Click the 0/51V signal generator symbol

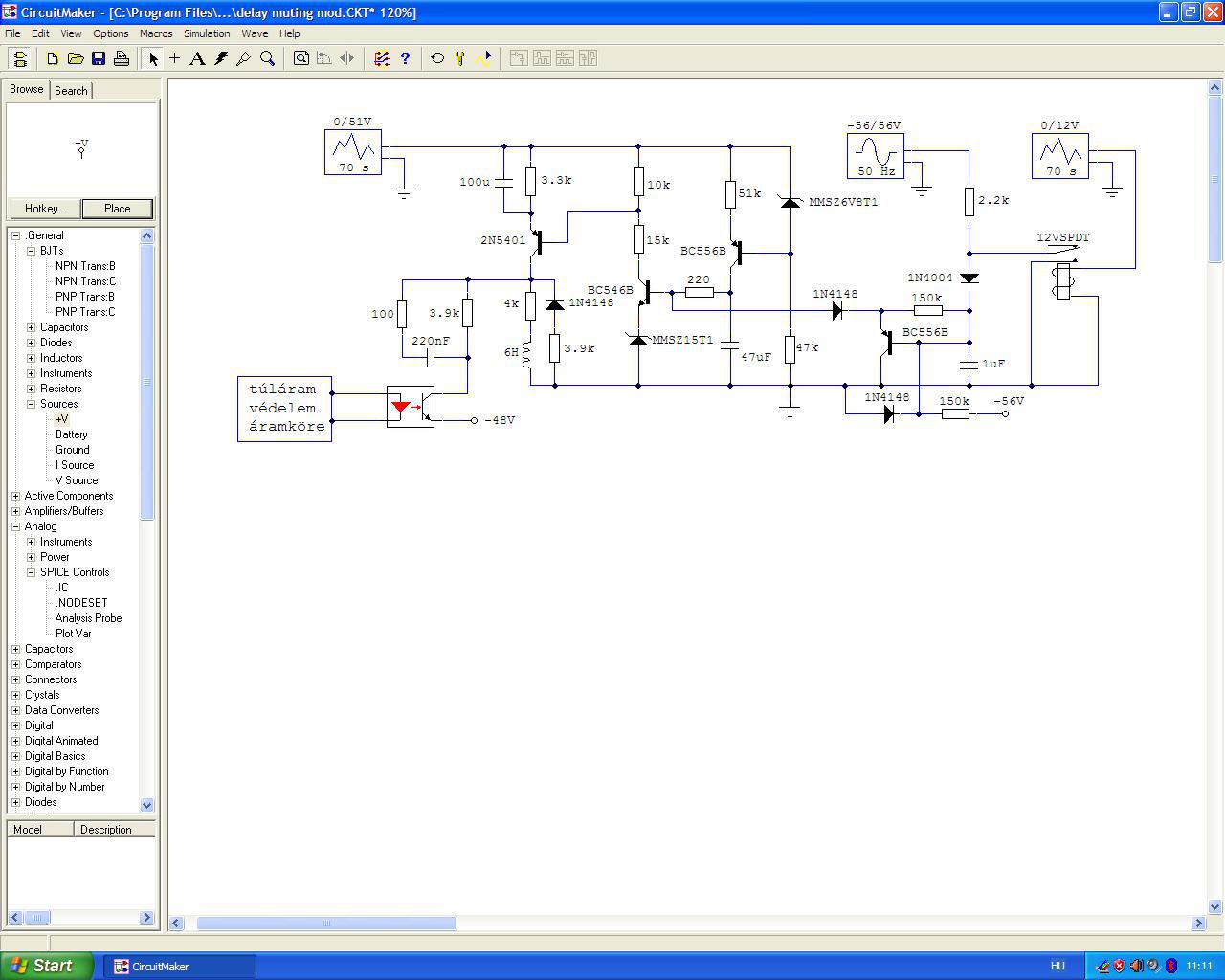353,152
